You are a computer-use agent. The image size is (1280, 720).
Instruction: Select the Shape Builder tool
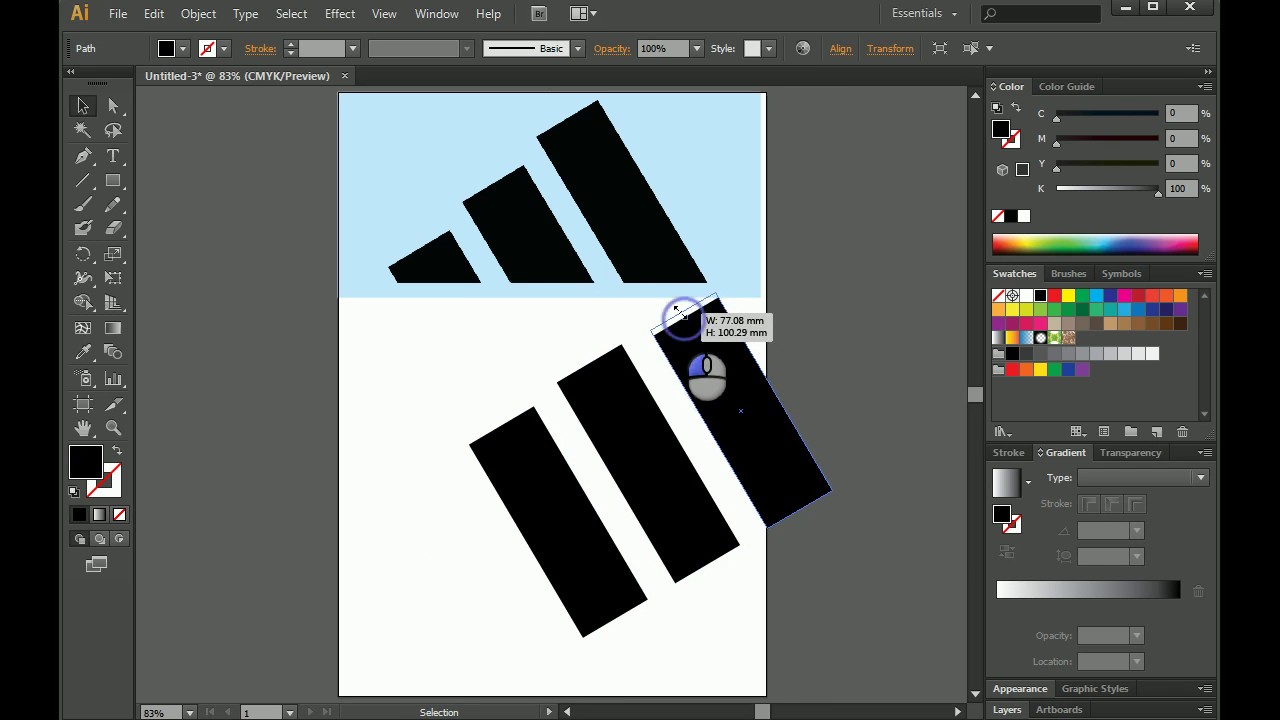coord(83,303)
